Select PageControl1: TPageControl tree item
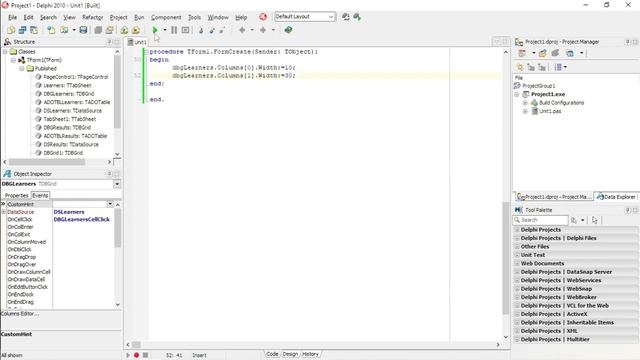The height and width of the screenshot is (360, 640). pyautogui.click(x=76, y=77)
